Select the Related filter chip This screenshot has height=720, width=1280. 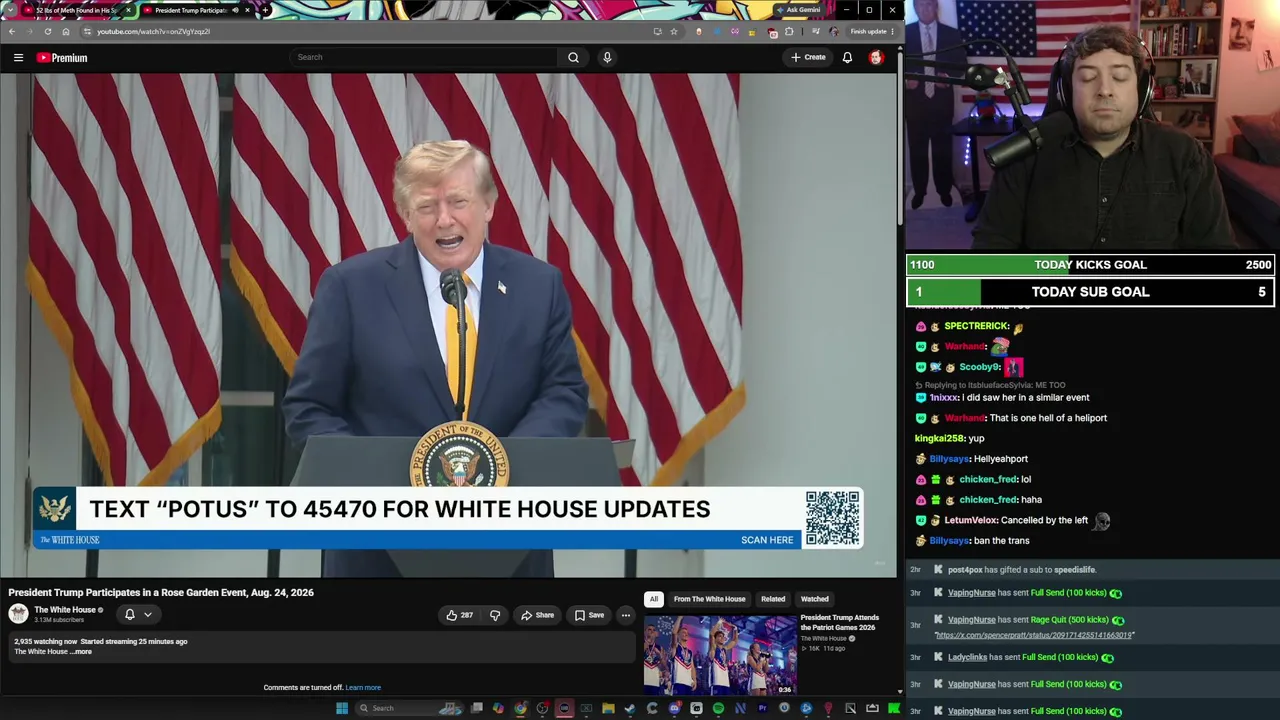click(773, 599)
